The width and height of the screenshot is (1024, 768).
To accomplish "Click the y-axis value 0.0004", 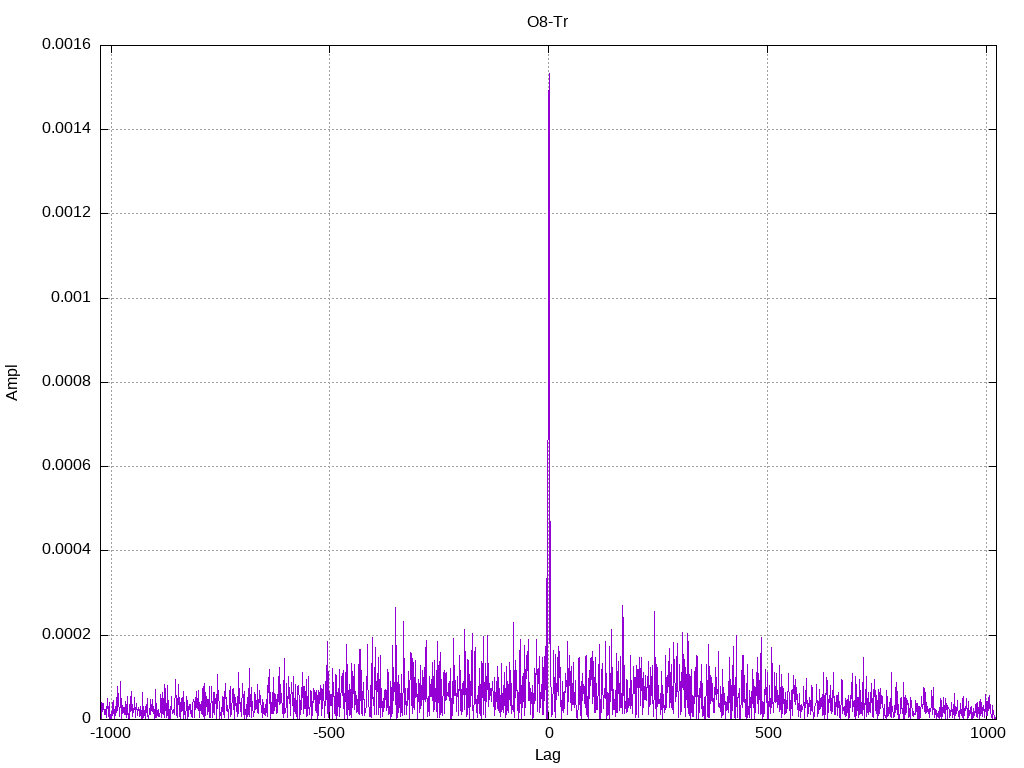I will pos(67,549).
